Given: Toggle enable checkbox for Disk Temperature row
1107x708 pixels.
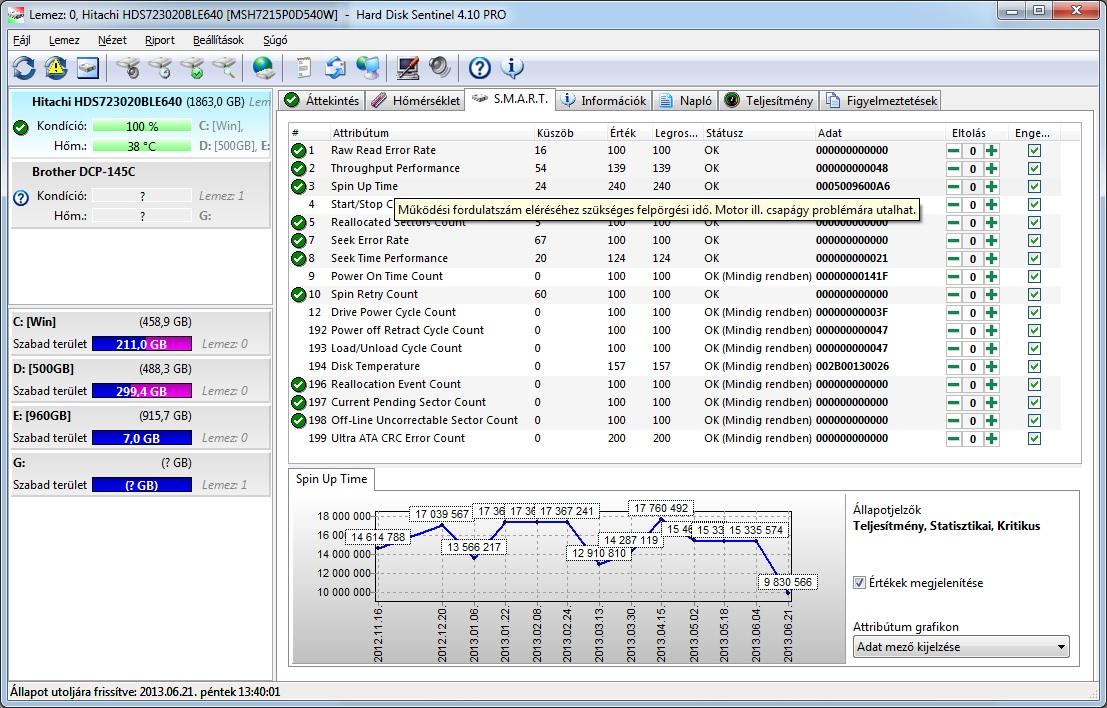Looking at the screenshot, I should click(x=1034, y=366).
